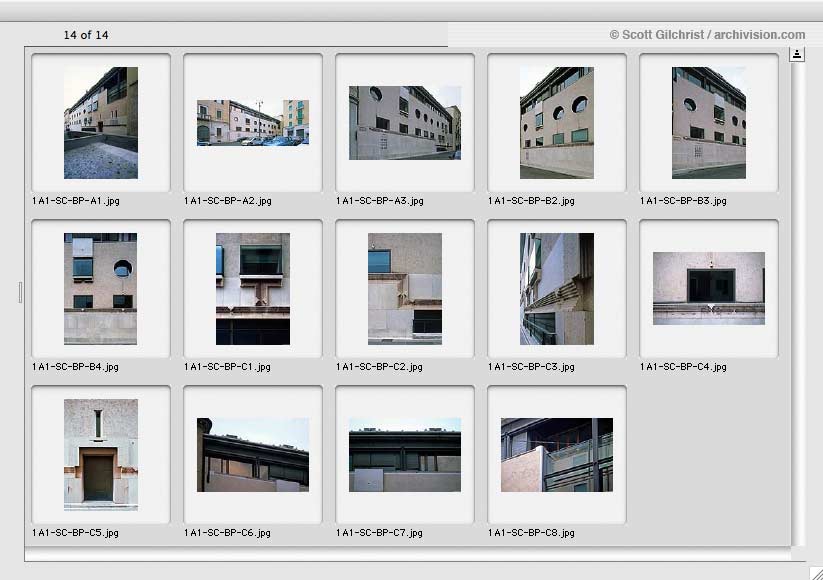Click the "14 of 14" item counter
The width and height of the screenshot is (823, 580).
(x=86, y=35)
